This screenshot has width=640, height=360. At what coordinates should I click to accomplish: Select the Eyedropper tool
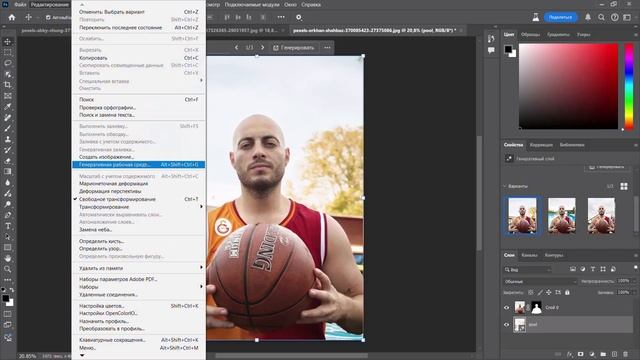click(x=8, y=107)
